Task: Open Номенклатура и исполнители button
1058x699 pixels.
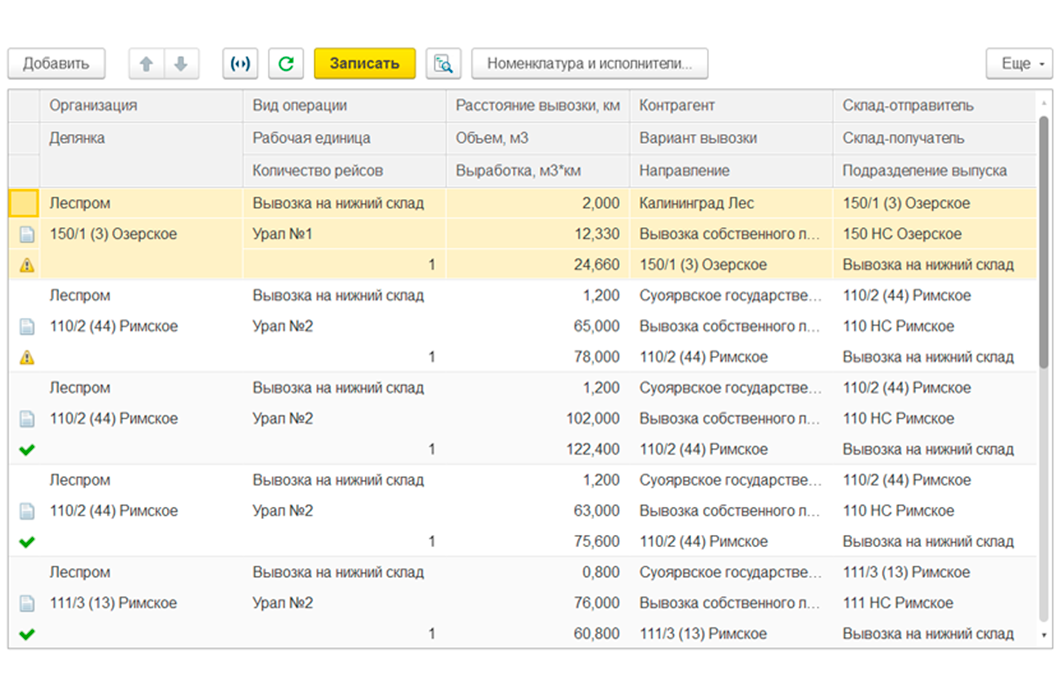Action: click(x=590, y=64)
